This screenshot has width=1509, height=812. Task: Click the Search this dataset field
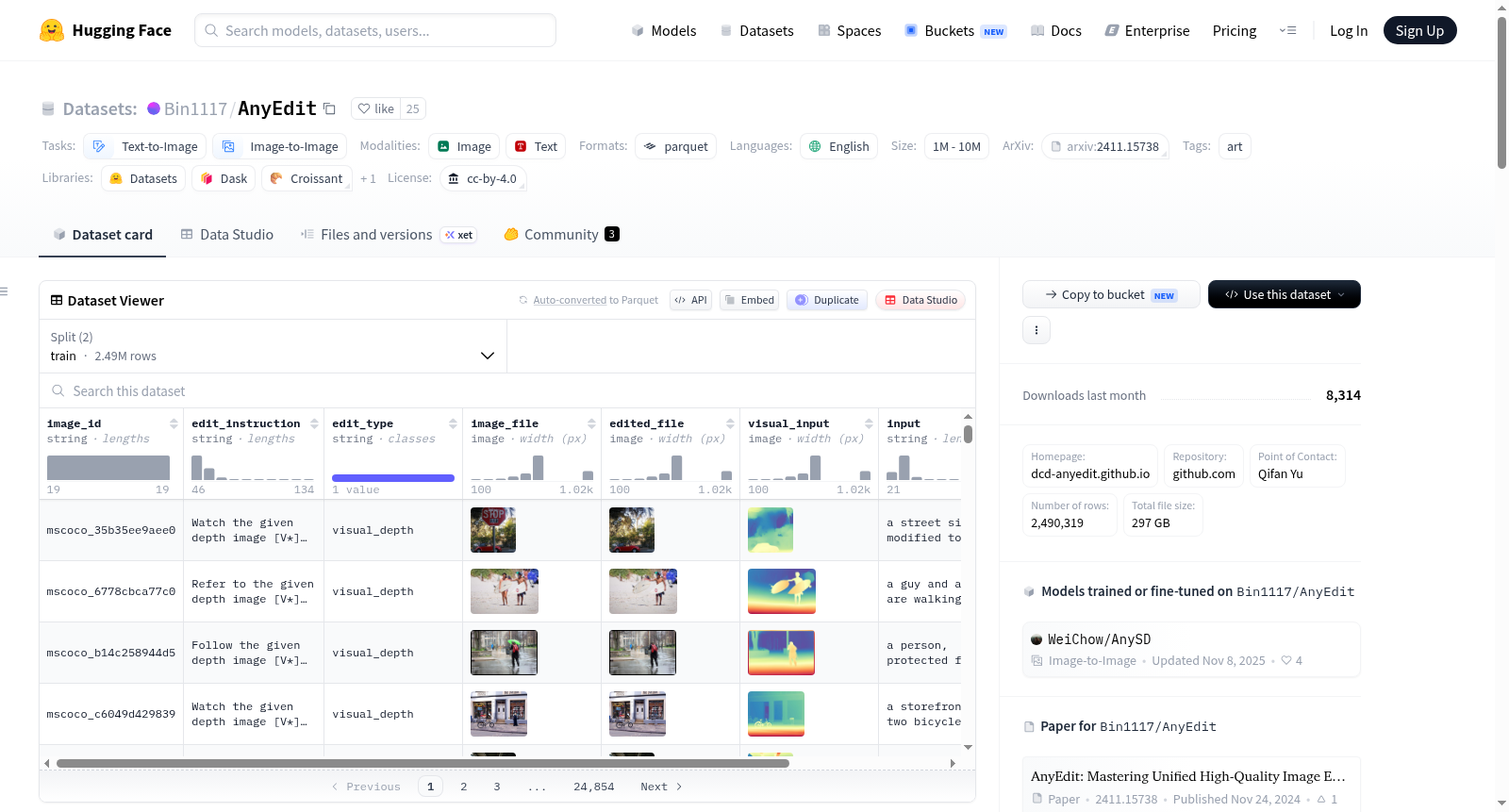pyautogui.click(x=507, y=391)
